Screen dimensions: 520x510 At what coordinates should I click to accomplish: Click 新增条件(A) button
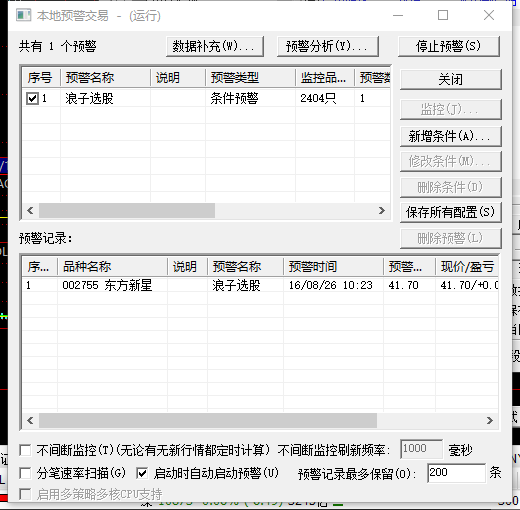coord(451,136)
